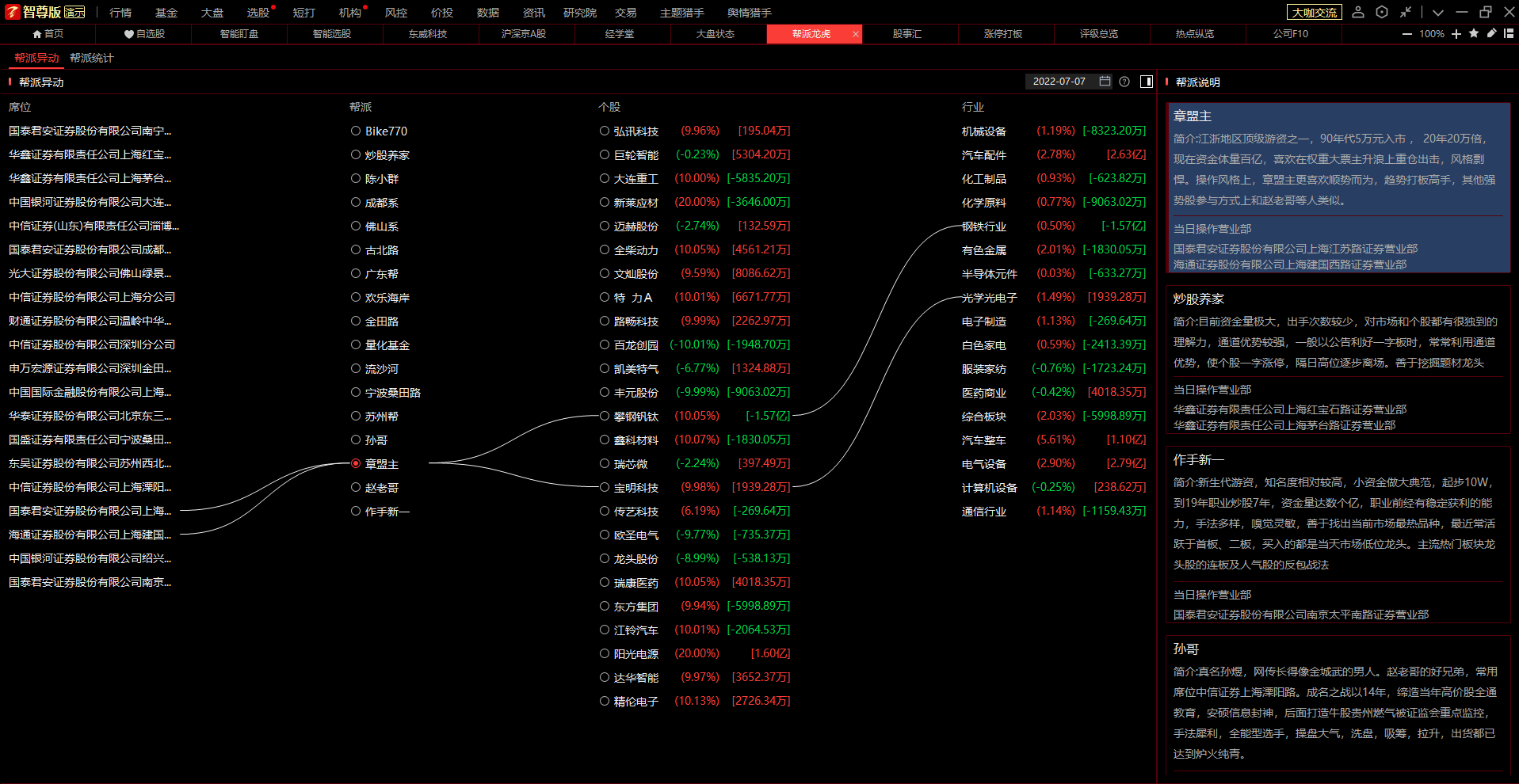Click 国泰君安证券股份有限公司南京太平南路证券营业部 link
This screenshot has height=784, width=1519.
[x=1300, y=615]
